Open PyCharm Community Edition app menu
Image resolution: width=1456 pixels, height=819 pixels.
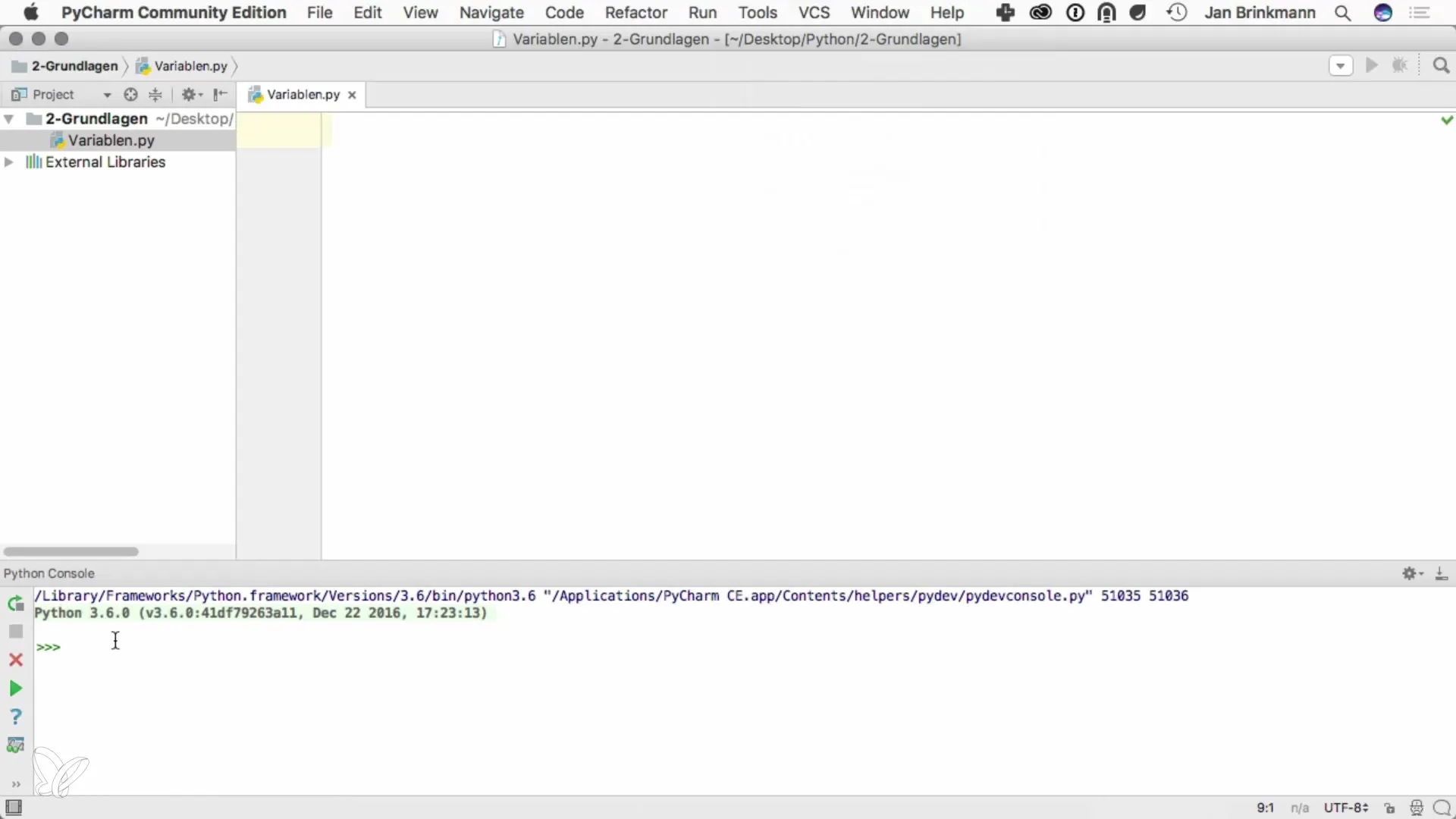[174, 13]
